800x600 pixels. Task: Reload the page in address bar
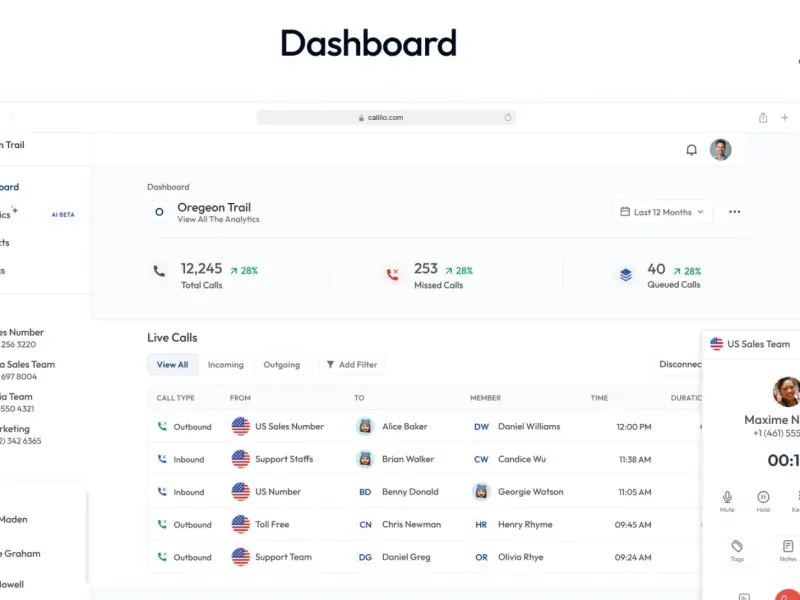508,117
